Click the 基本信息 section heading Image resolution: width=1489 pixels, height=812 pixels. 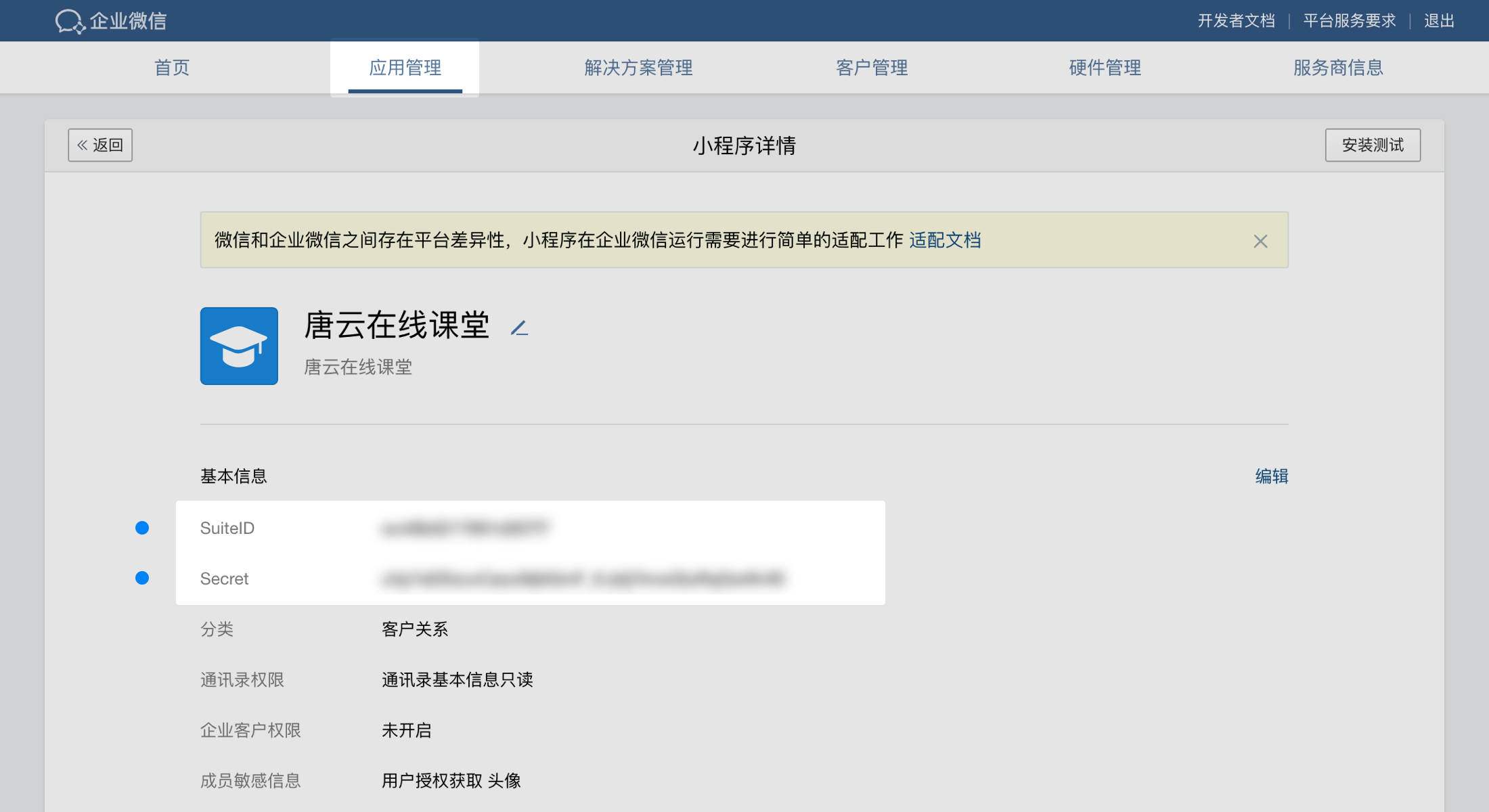(234, 476)
